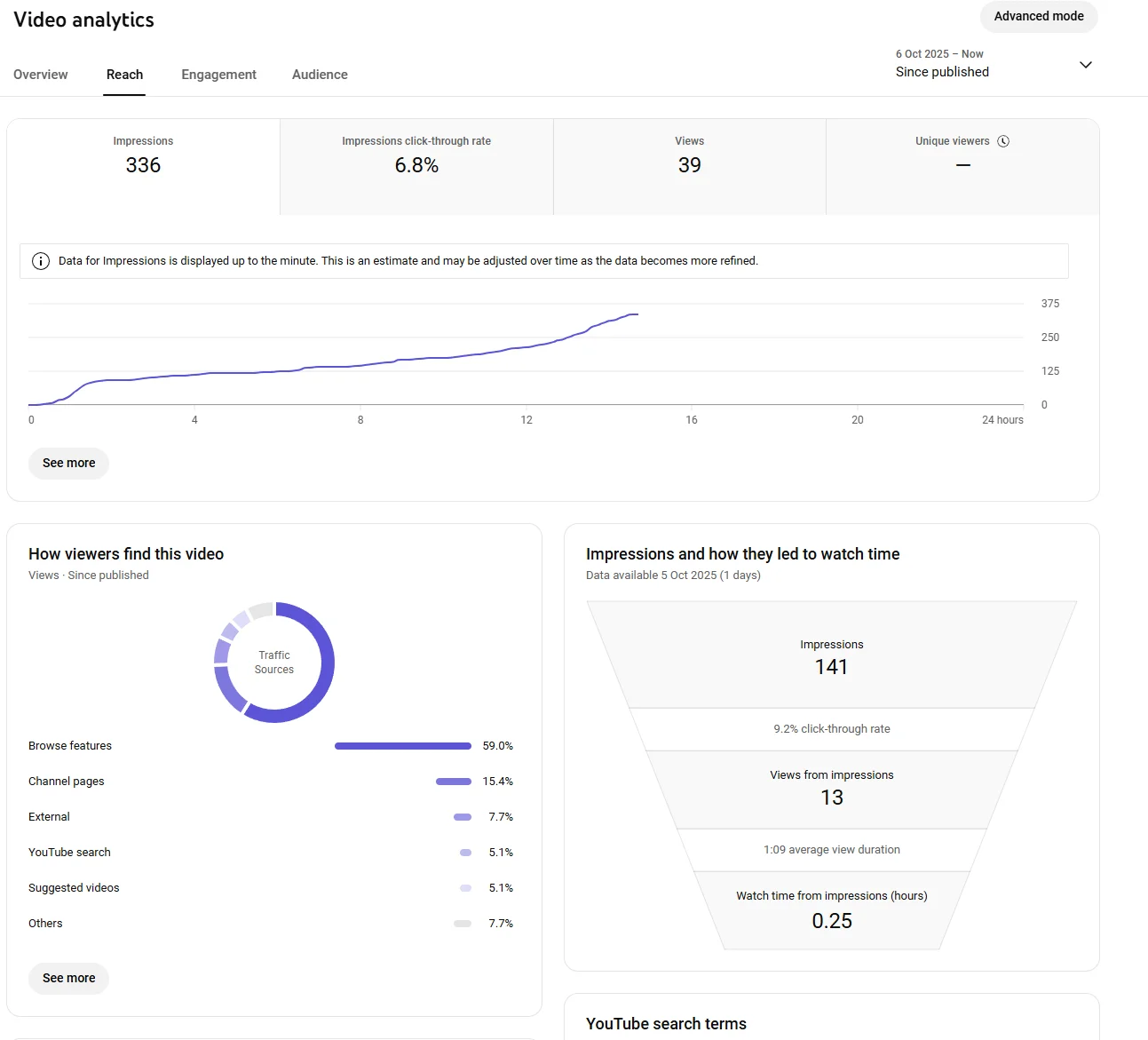Screen dimensions: 1148x1040
Task: Select the Impressions metric card
Action: pos(143,166)
